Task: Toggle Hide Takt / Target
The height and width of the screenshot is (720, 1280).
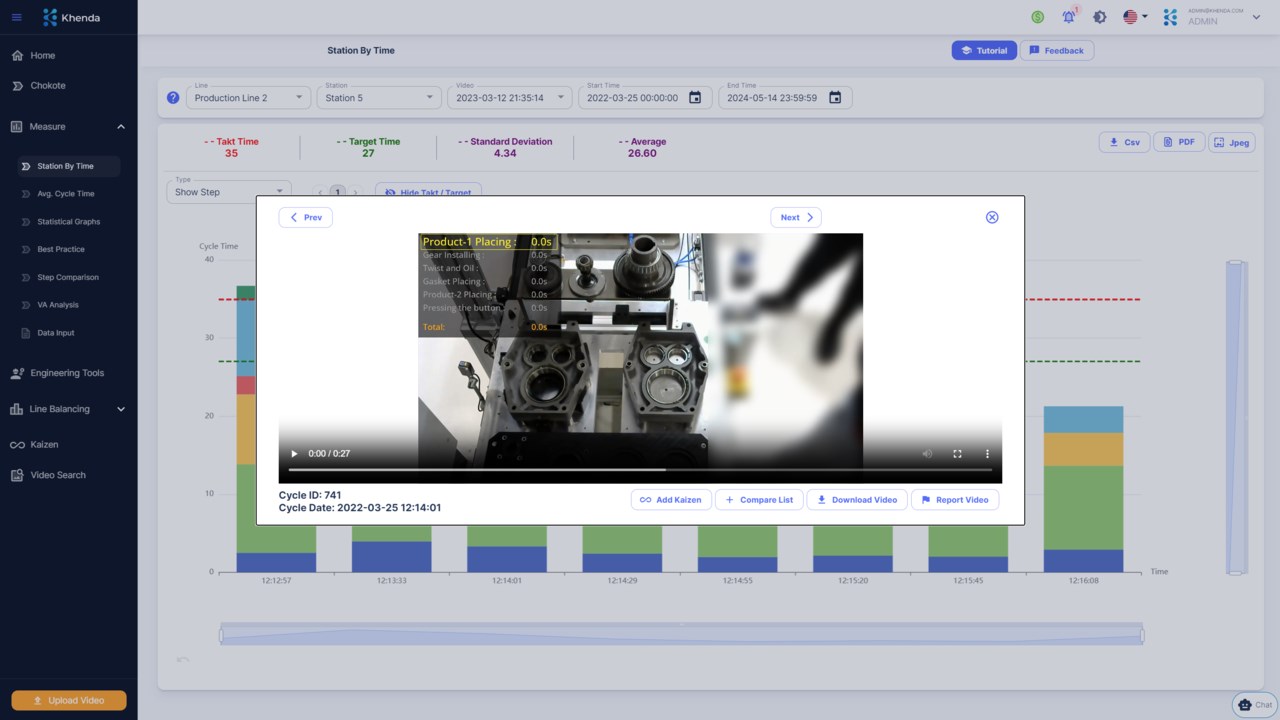Action: click(429, 192)
